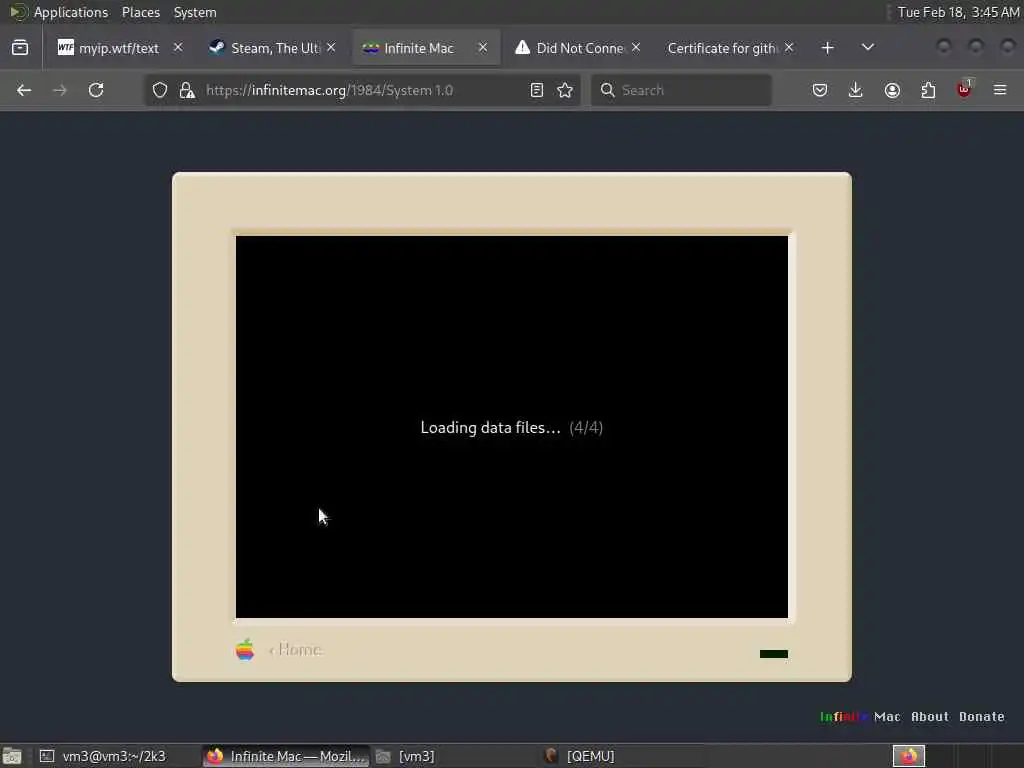Open the Extensions puzzle-piece icon
The image size is (1024, 768).
pos(928,90)
